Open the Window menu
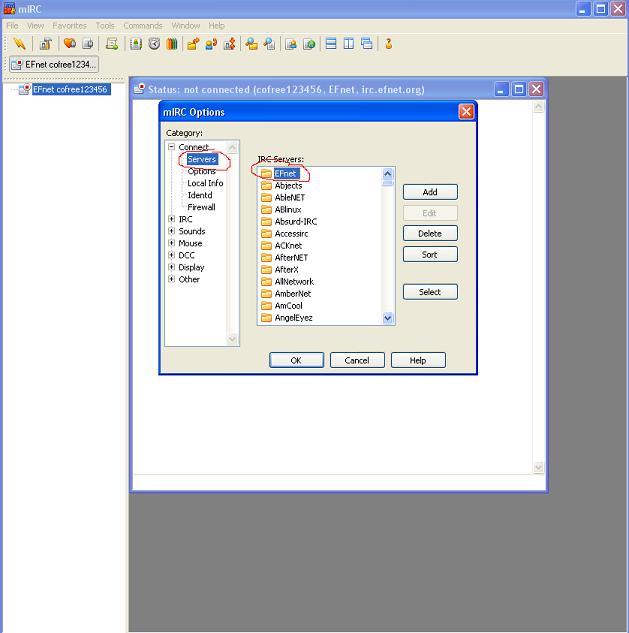This screenshot has width=629, height=633. pyautogui.click(x=186, y=25)
